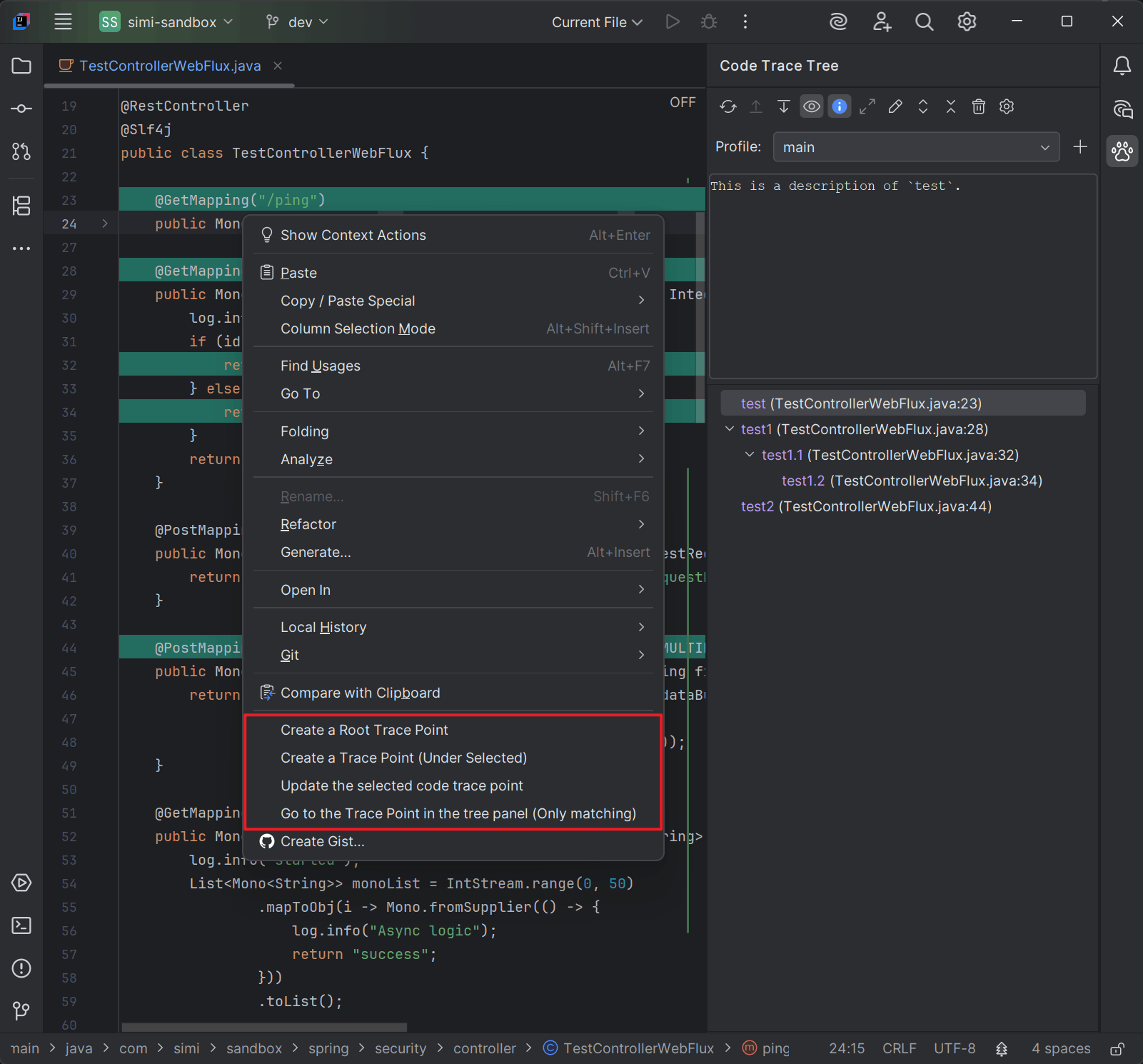Import trace tree with download arrow
1143x1064 pixels.
784,106
